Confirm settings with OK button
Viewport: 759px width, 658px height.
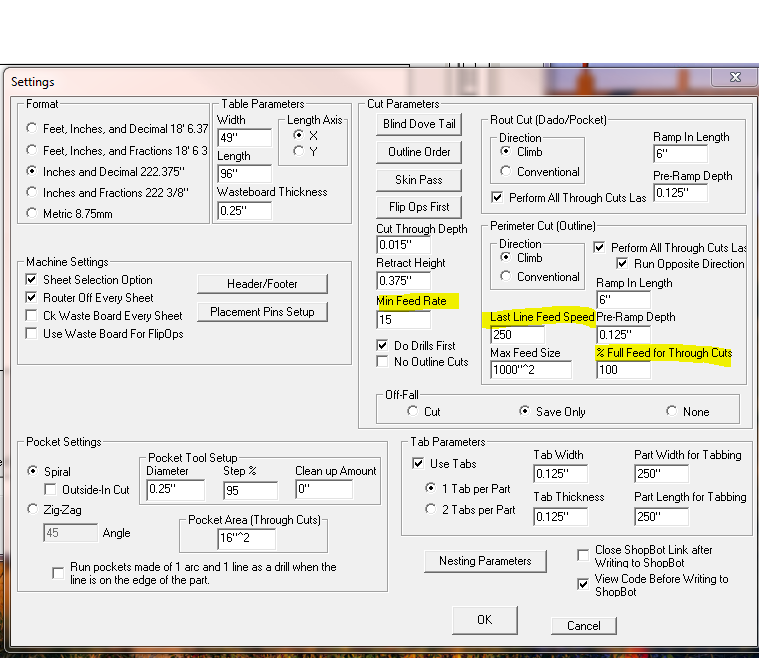pyautogui.click(x=484, y=620)
